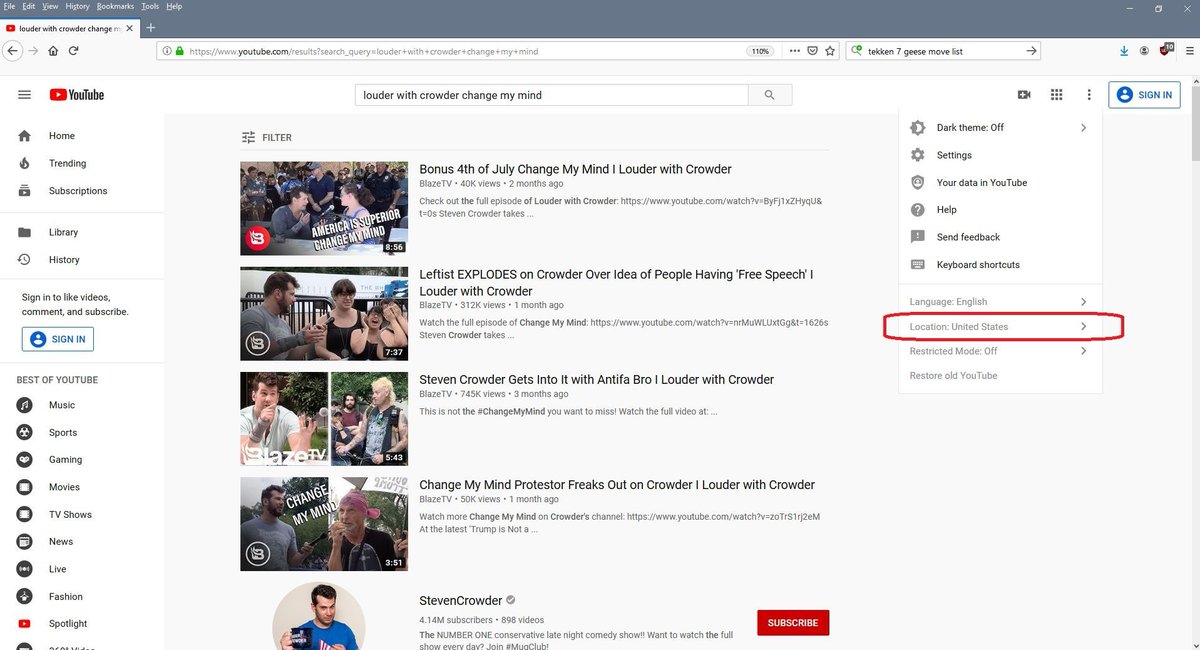Click Restore old YouTube
Image resolution: width=1200 pixels, height=650 pixels.
point(953,376)
